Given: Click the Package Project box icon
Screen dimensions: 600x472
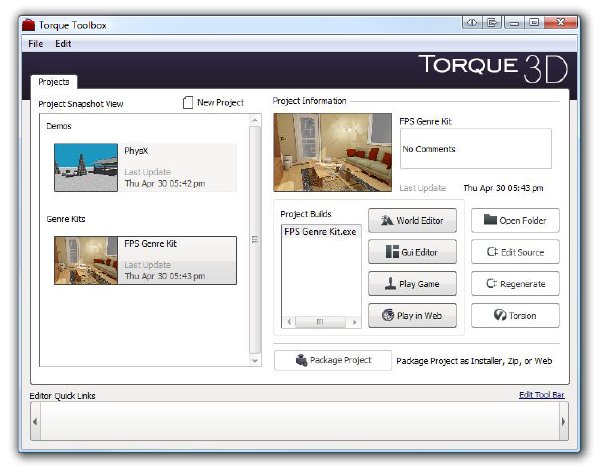Looking at the screenshot, I should click(x=302, y=360).
